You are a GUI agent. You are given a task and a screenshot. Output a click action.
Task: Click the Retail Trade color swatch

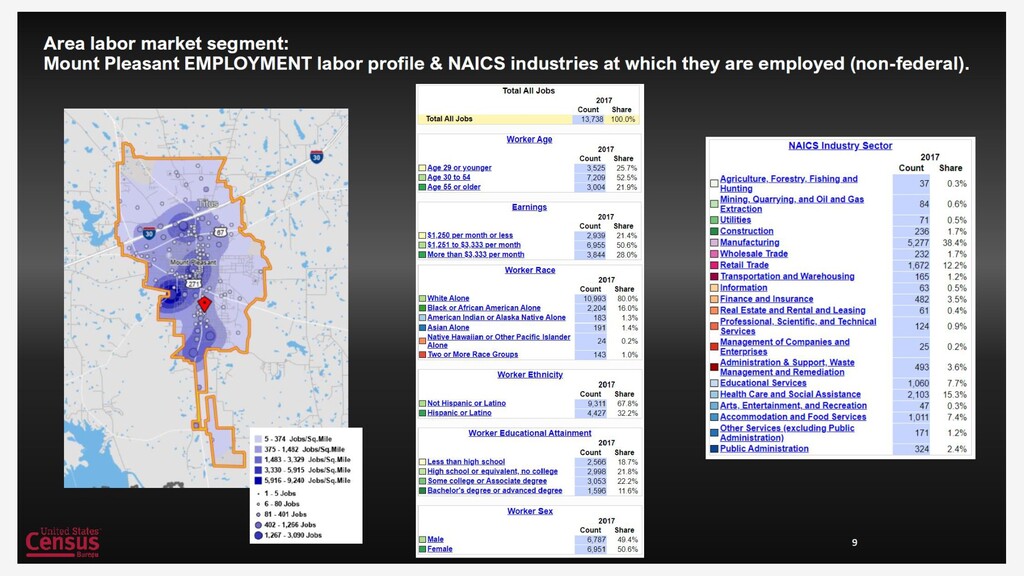tap(714, 265)
